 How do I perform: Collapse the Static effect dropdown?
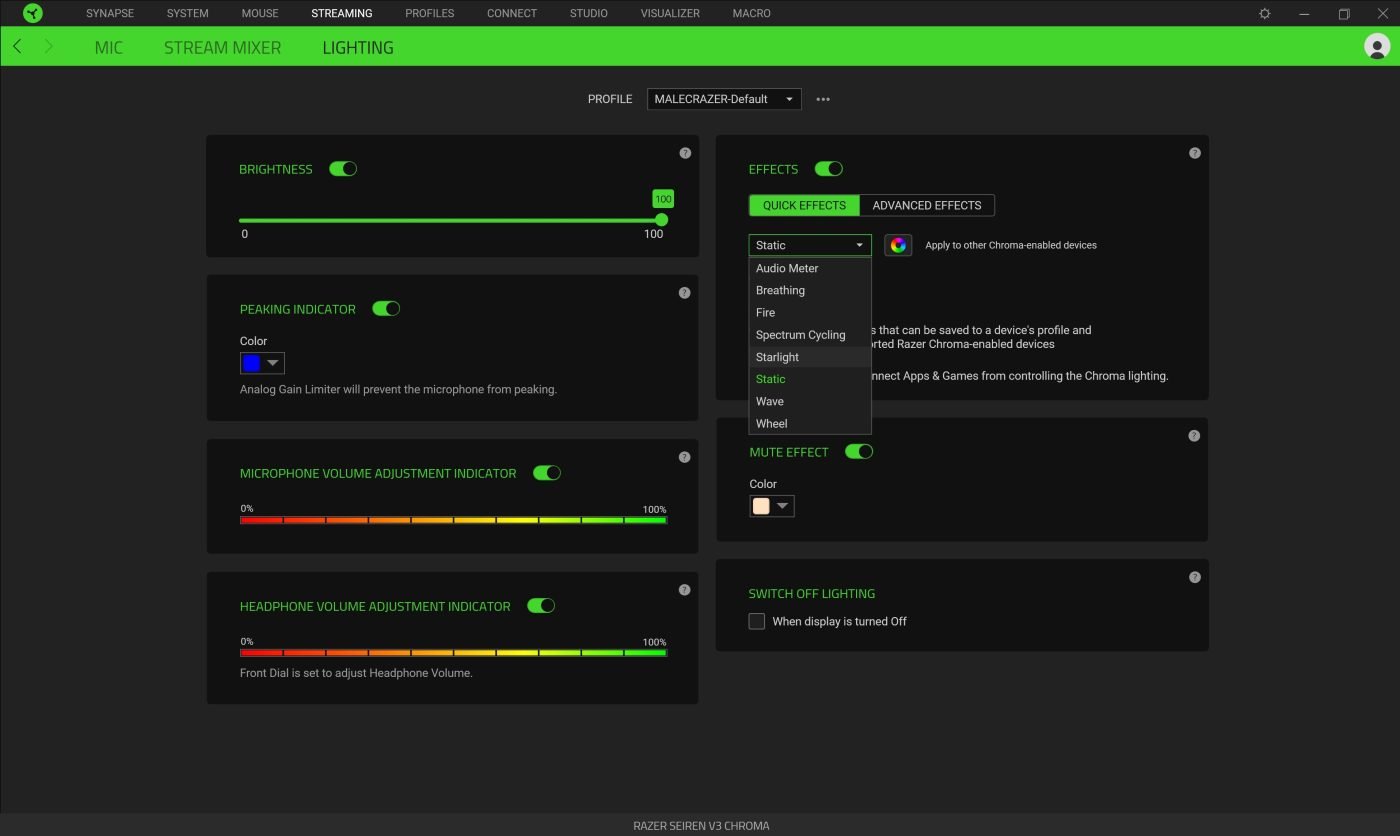(x=810, y=245)
